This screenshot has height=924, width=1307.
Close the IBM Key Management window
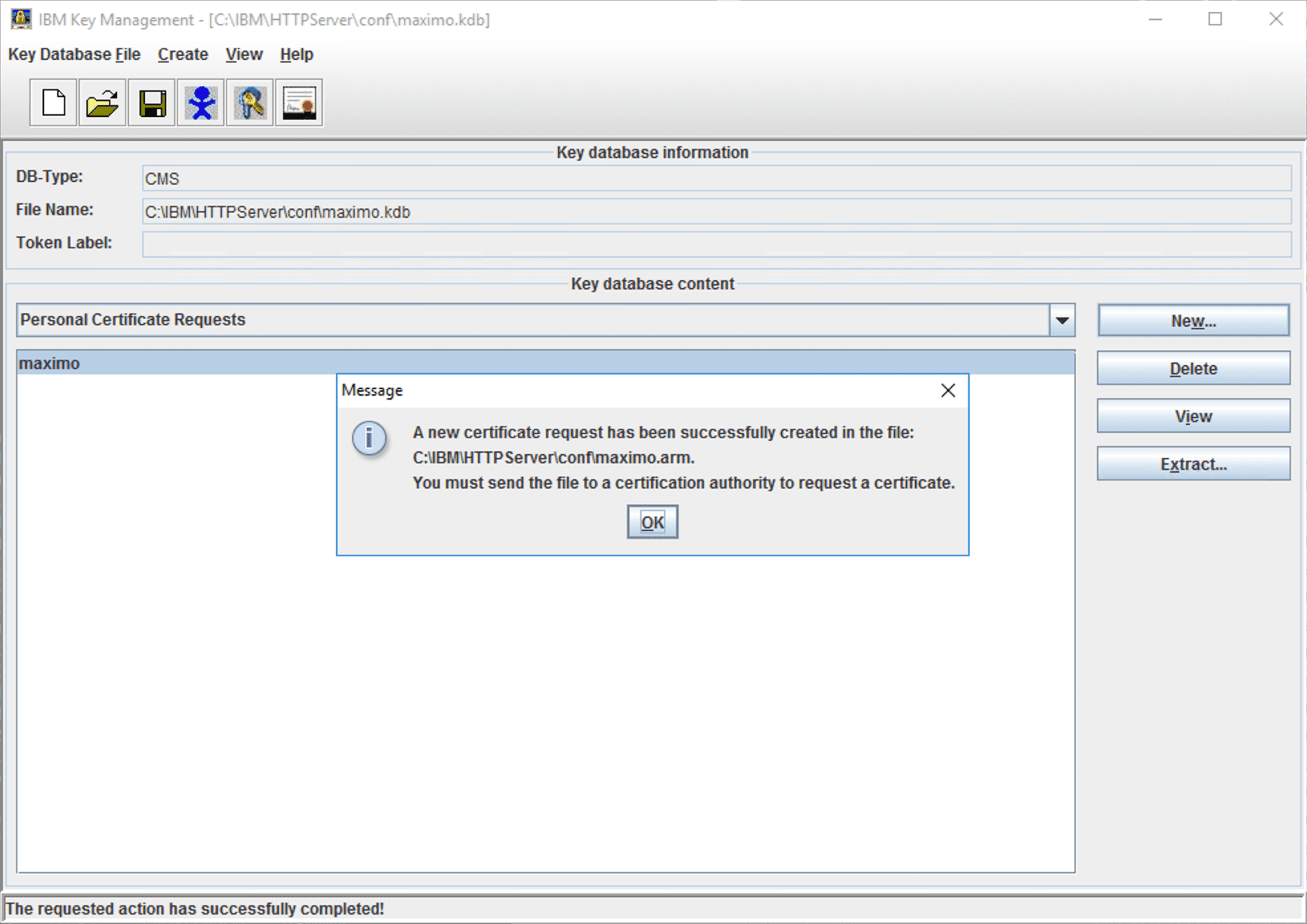coord(1276,19)
